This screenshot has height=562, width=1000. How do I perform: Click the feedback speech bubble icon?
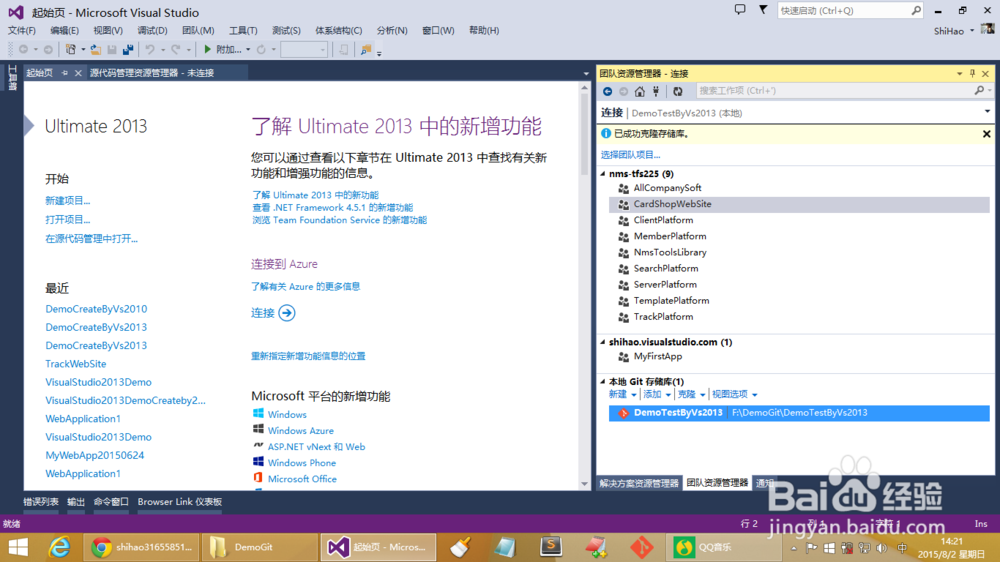(x=740, y=10)
